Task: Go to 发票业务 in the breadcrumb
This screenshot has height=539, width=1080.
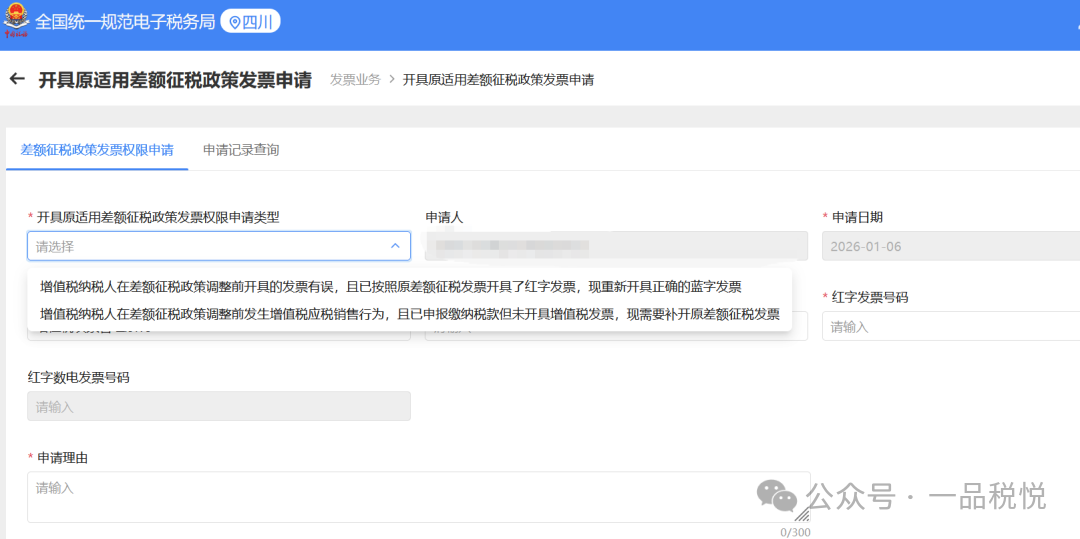Action: click(x=355, y=80)
